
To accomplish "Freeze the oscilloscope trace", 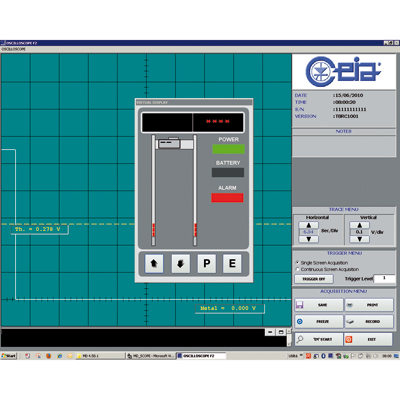I will tap(319, 321).
